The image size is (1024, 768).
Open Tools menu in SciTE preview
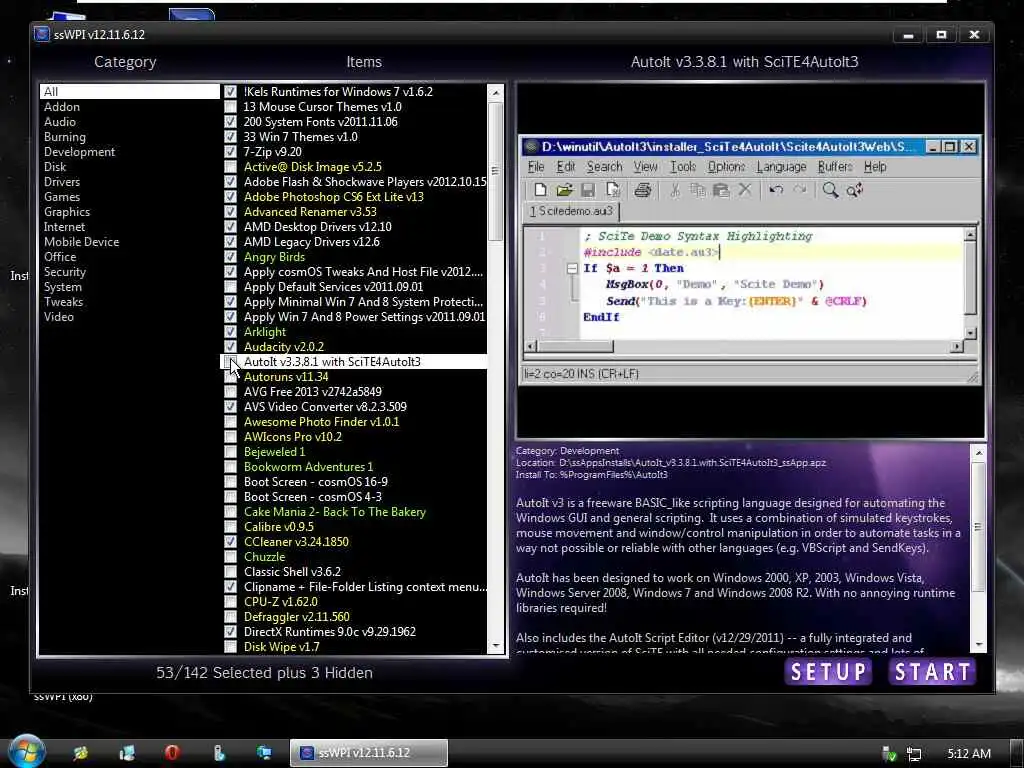(683, 167)
